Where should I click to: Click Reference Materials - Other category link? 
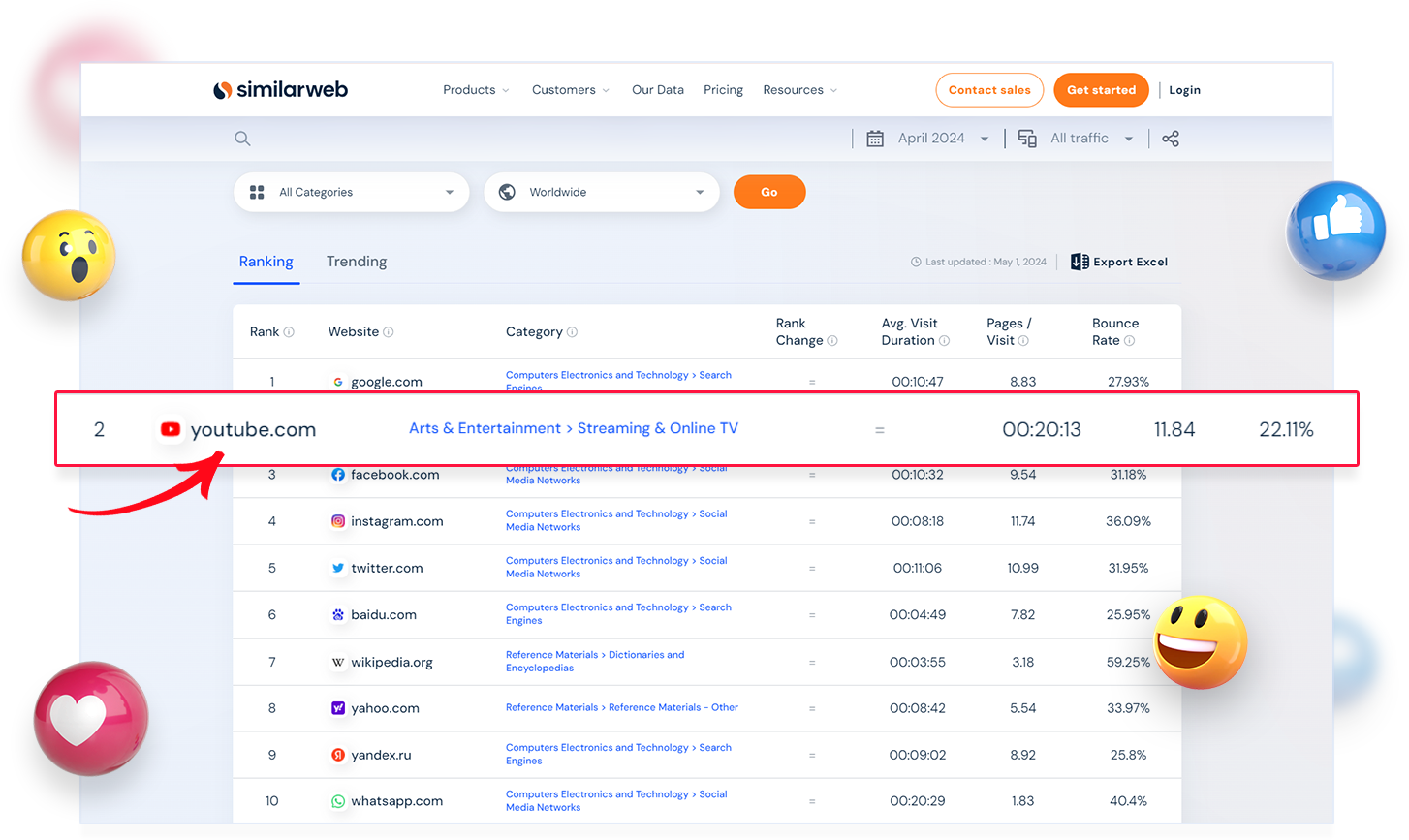(622, 707)
